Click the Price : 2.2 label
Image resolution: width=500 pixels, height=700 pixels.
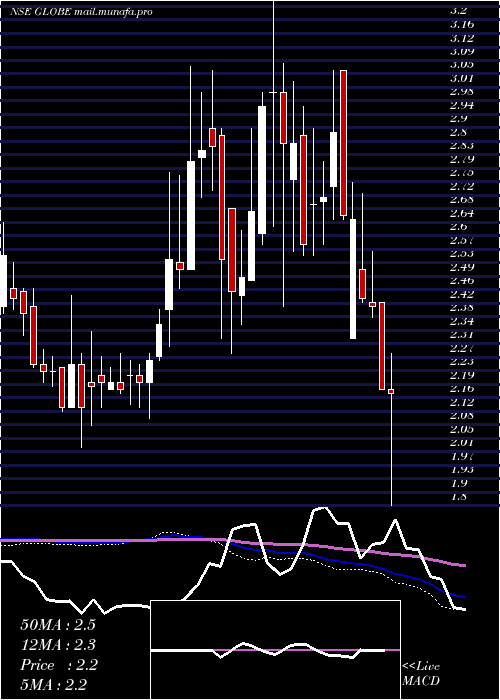coord(59,665)
